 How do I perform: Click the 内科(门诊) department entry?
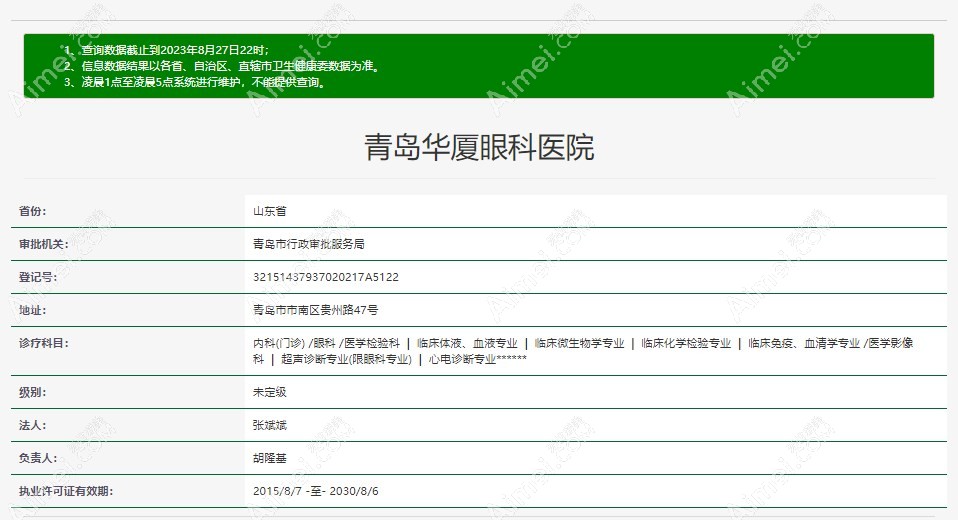[279, 343]
